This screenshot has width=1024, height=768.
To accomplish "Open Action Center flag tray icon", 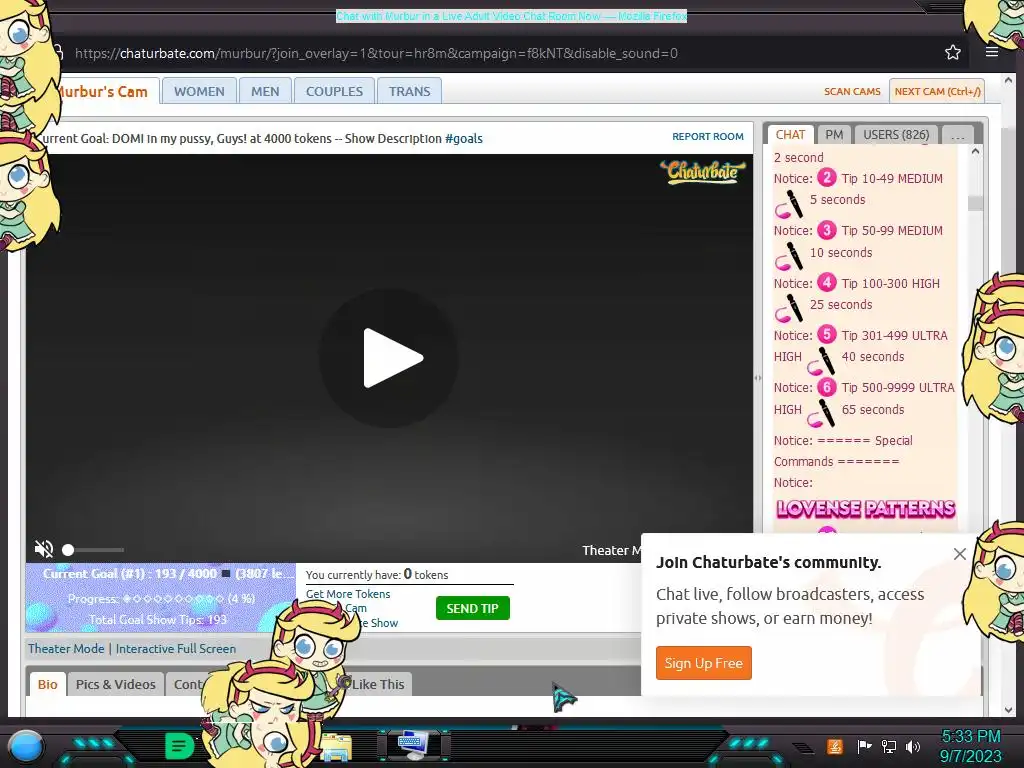I will 864,746.
